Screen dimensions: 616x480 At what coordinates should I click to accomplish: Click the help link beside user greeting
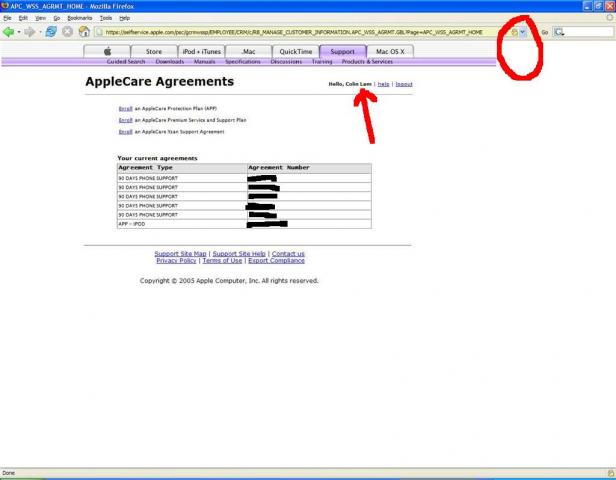(383, 84)
